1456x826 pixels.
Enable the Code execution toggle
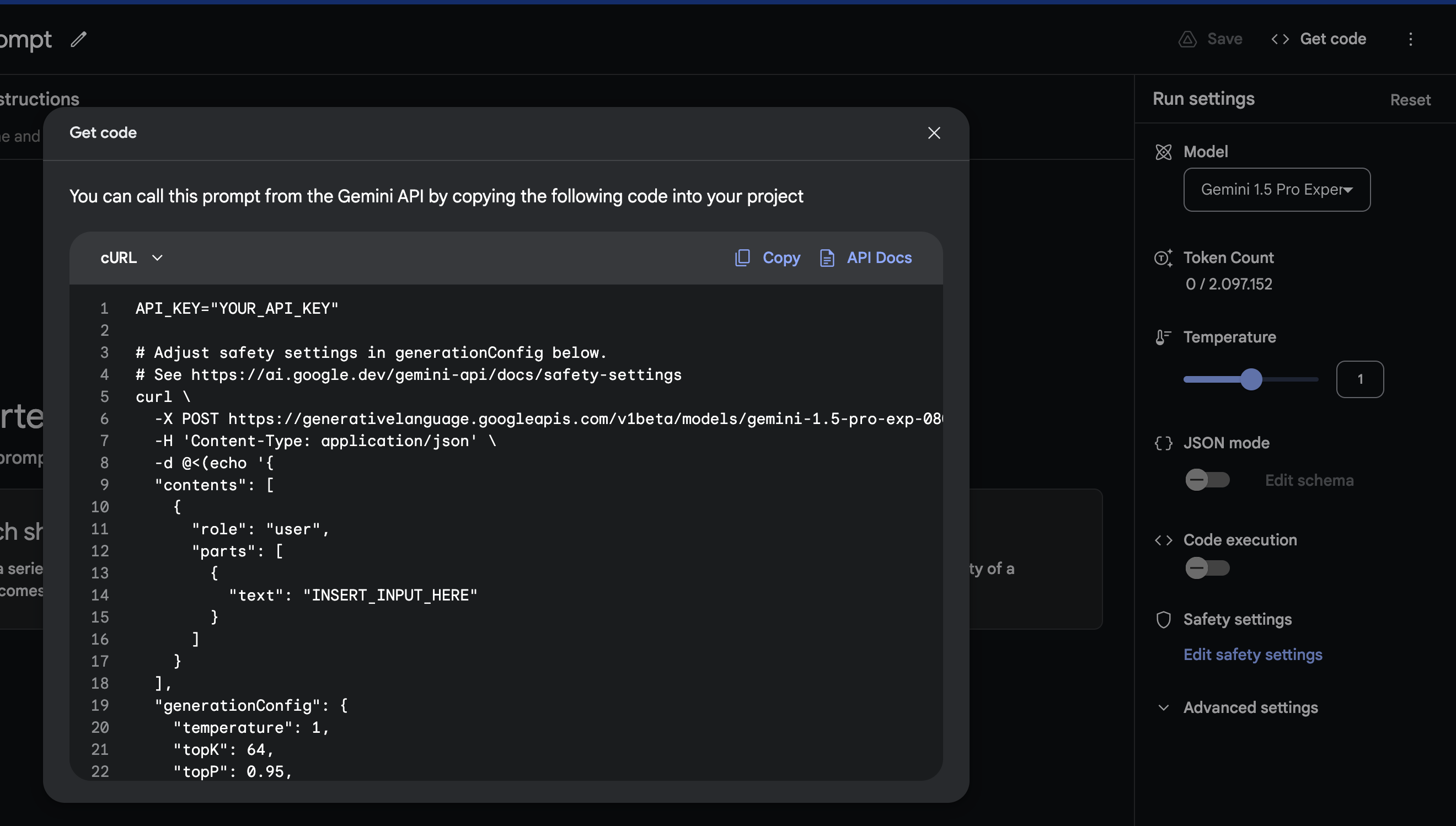click(1207, 568)
